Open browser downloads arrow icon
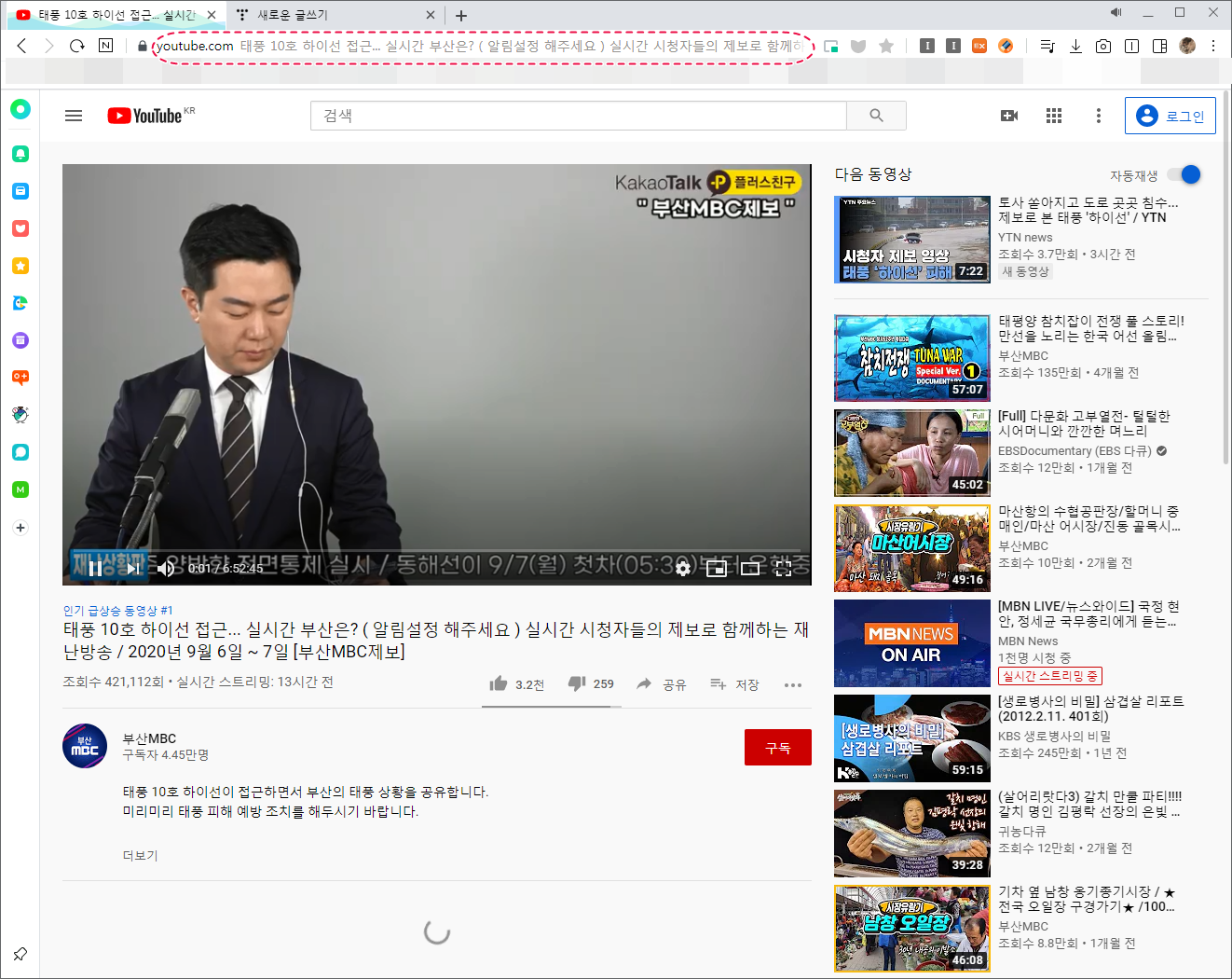Image resolution: width=1232 pixels, height=979 pixels. point(1075,46)
